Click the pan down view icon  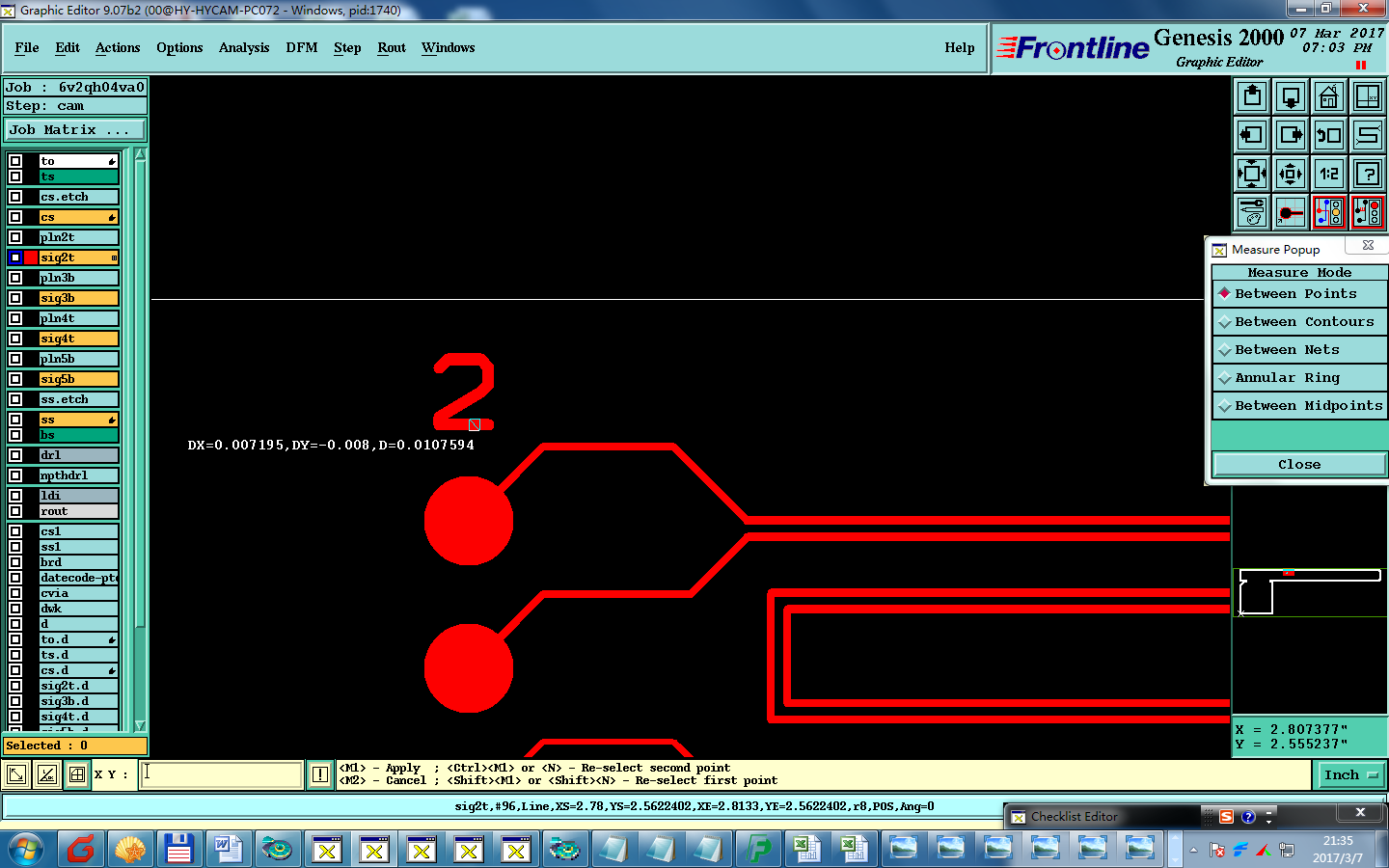point(1291,96)
